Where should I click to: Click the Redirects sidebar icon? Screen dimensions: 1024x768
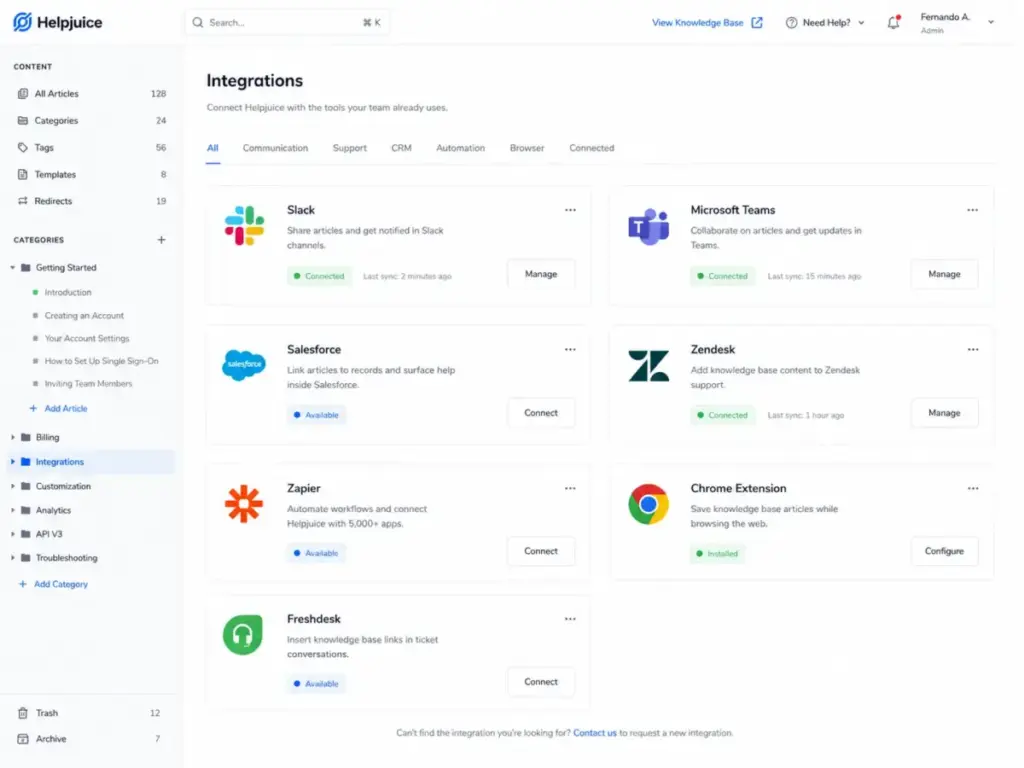pos(23,201)
